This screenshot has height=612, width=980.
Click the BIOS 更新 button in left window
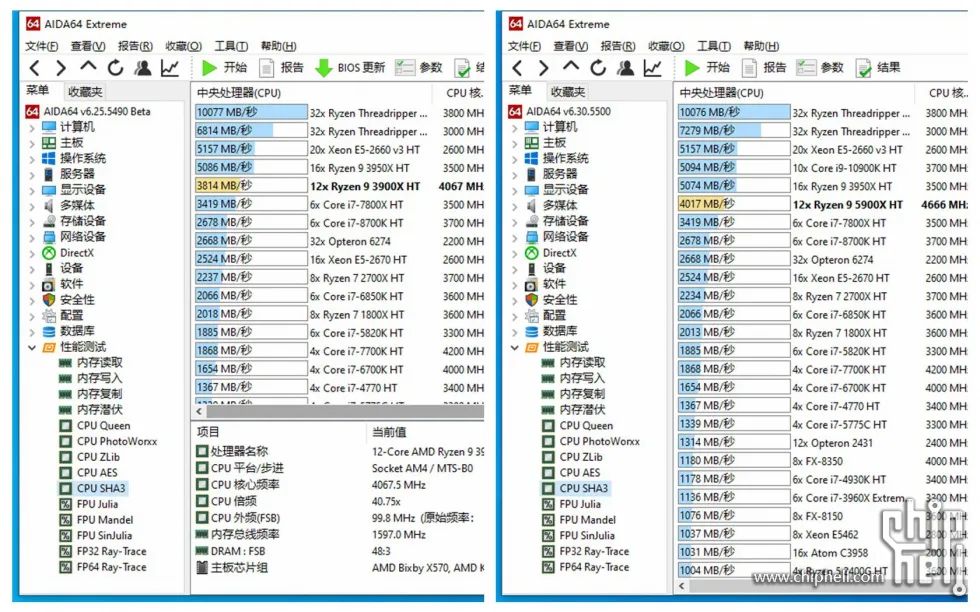click(350, 68)
